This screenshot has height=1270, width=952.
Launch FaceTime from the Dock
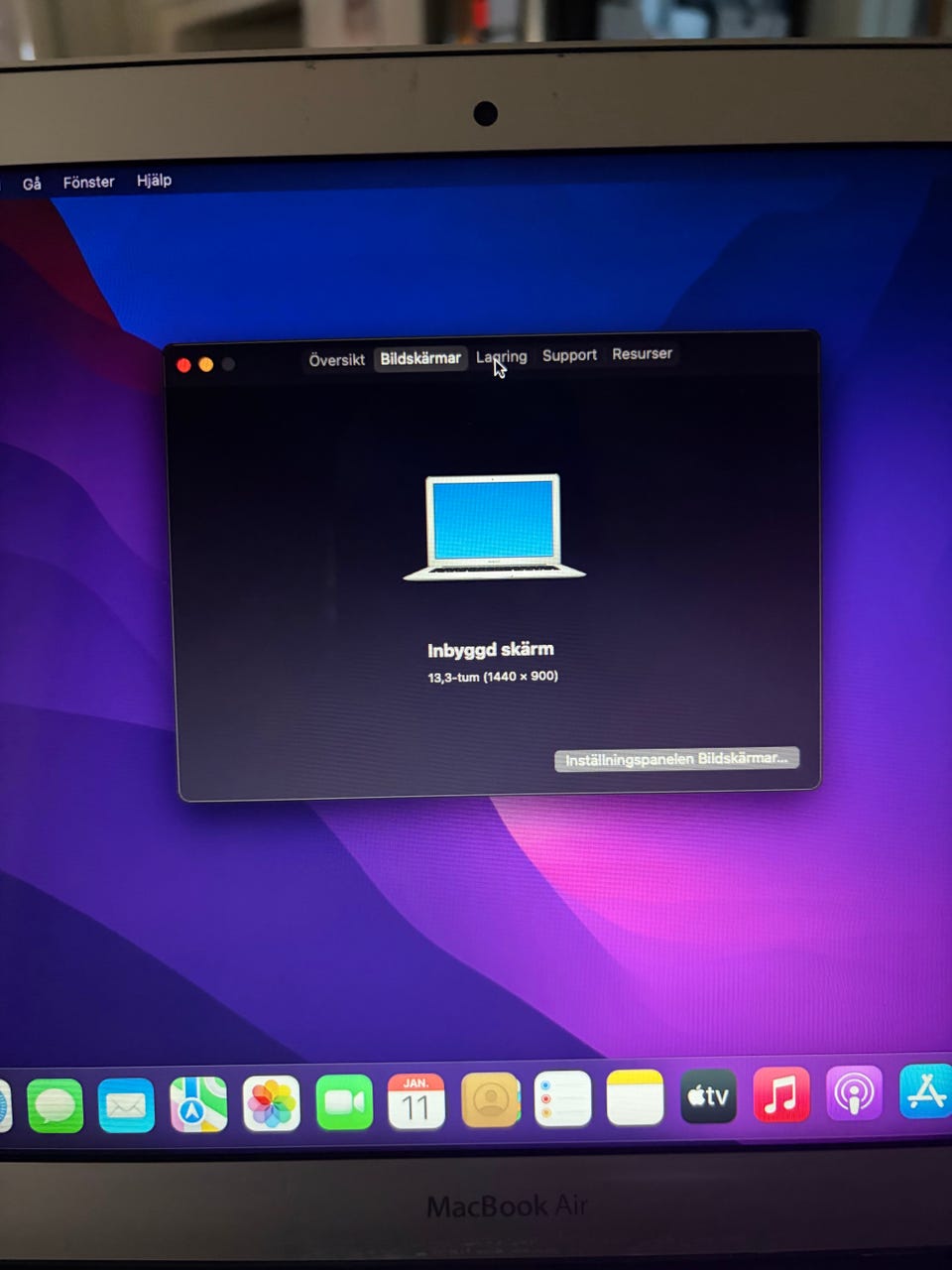coord(344,1102)
